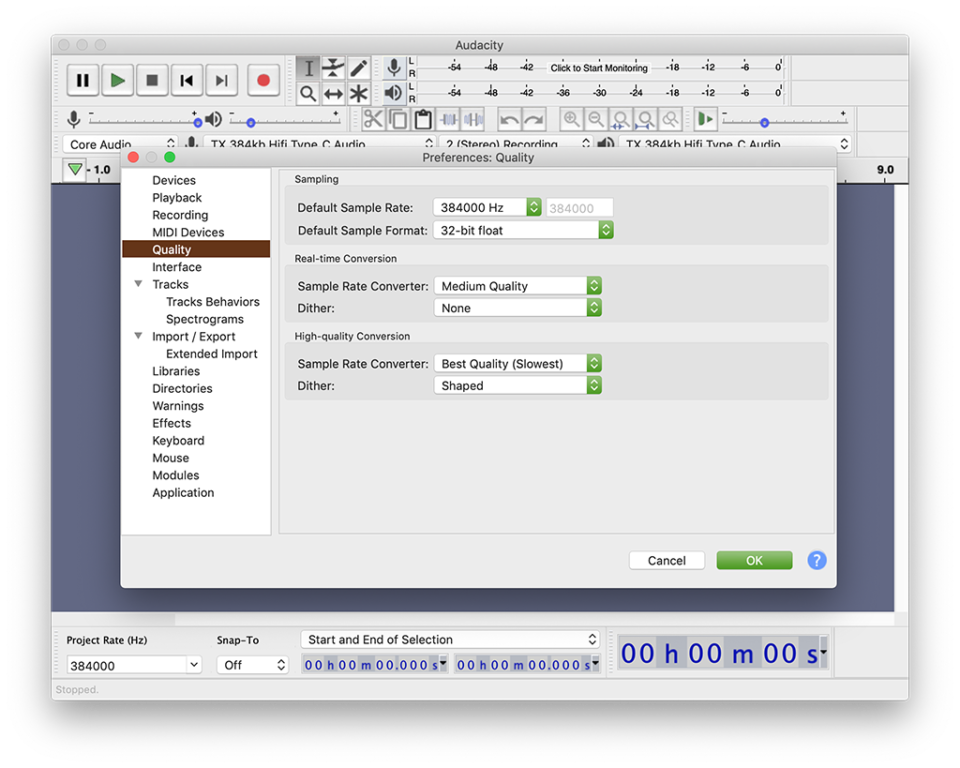Open the 2 (Stereo) Recording channels dropdown

coord(516,144)
